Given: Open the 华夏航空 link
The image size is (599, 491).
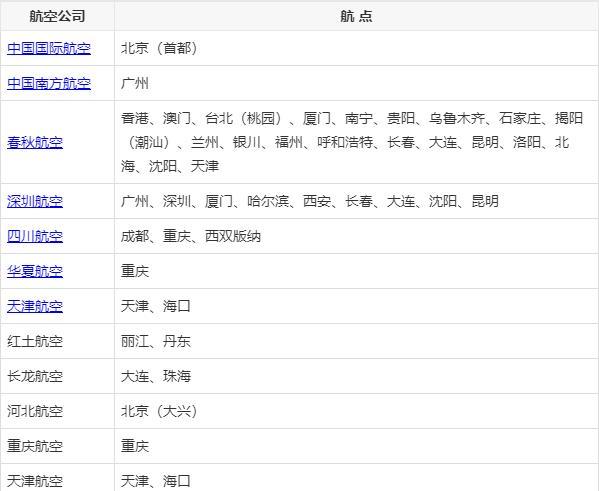Looking at the screenshot, I should 35,271.
